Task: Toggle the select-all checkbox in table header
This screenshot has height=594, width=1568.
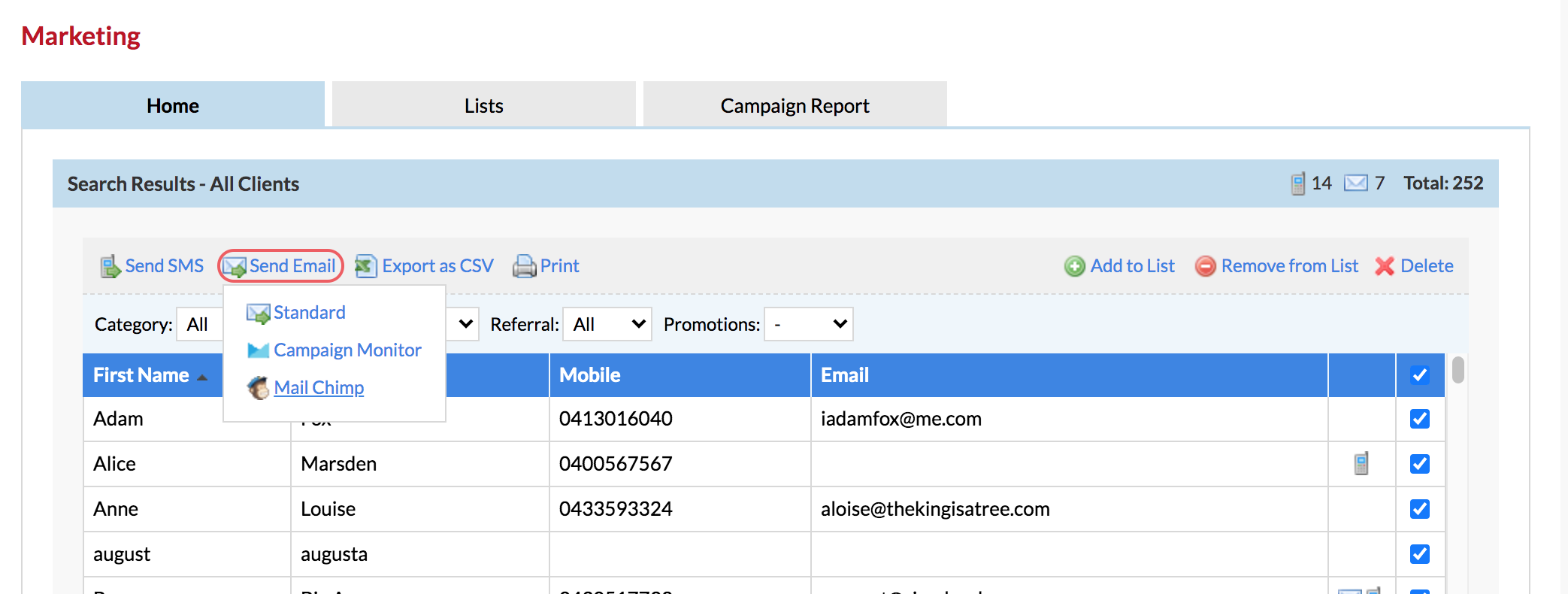Action: (x=1420, y=375)
